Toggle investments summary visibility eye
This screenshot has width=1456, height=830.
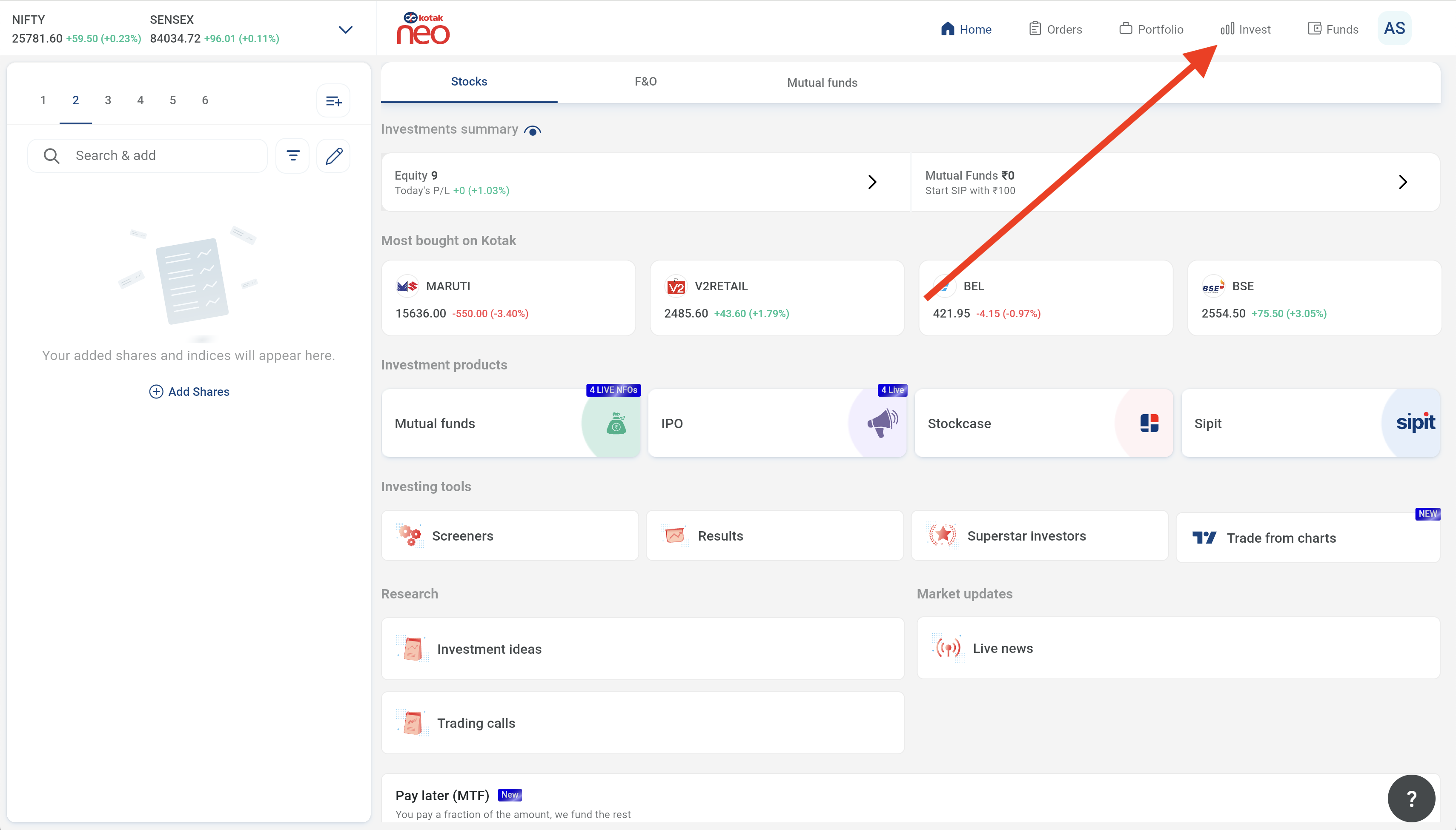click(533, 131)
